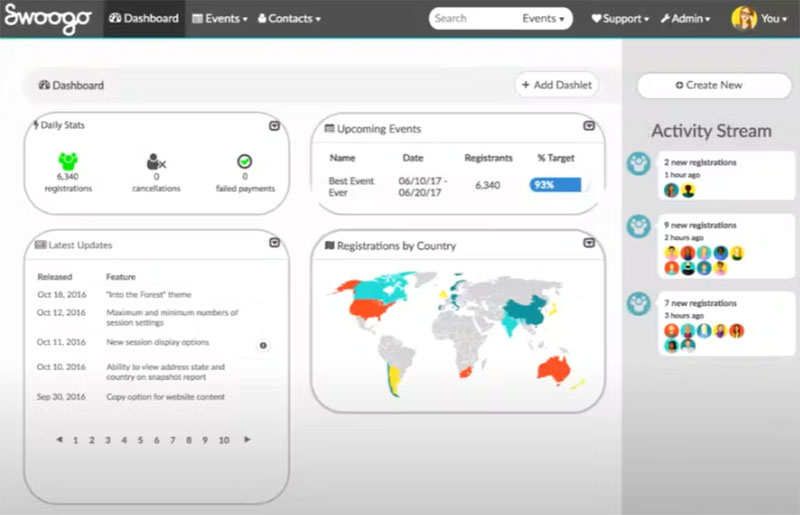Click the Create New button
800x515 pixels.
point(714,85)
